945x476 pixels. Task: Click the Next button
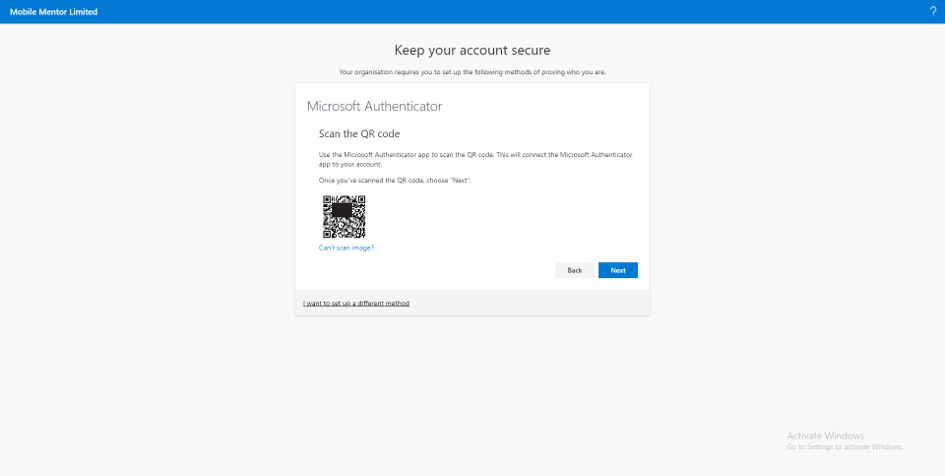click(x=618, y=271)
